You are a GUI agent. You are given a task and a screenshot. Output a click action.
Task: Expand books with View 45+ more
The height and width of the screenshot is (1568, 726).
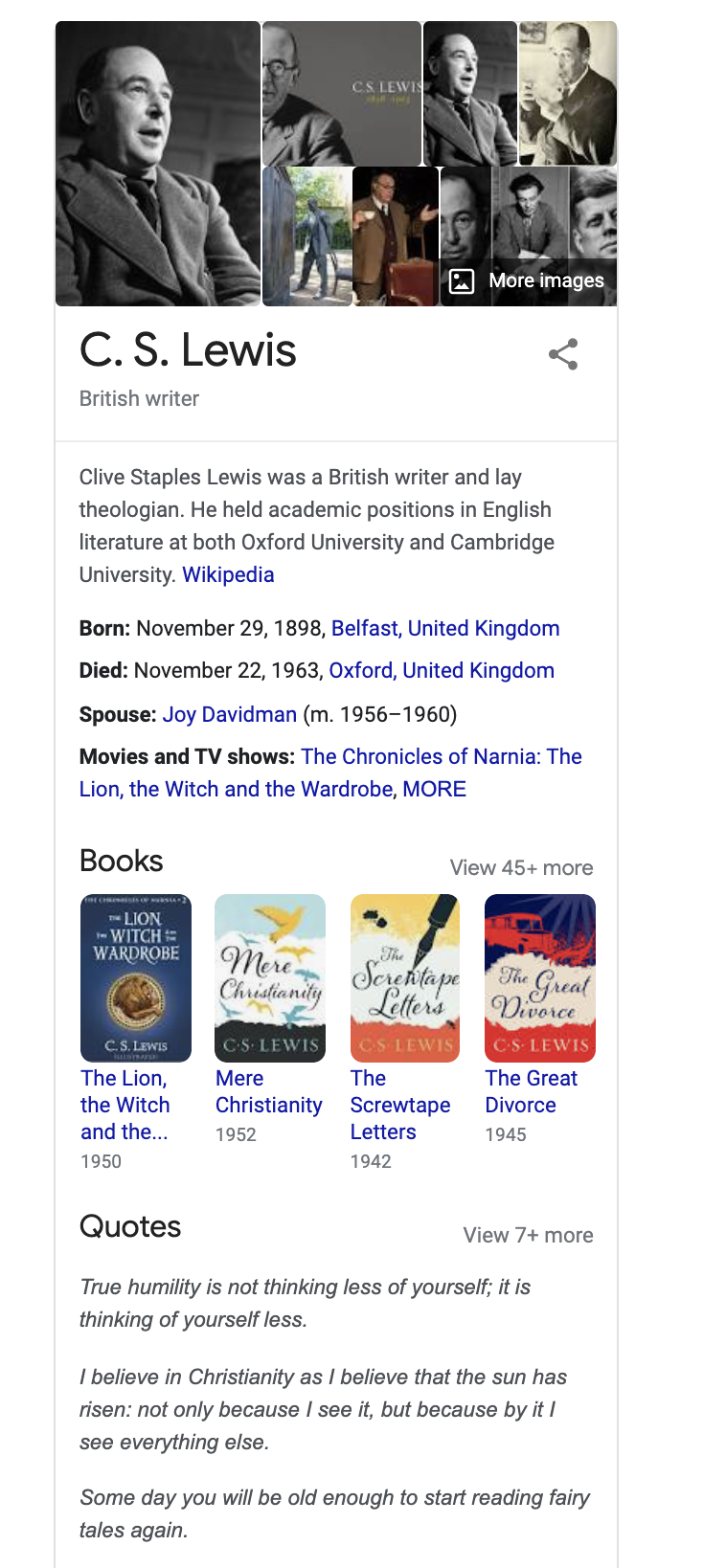pos(522,867)
